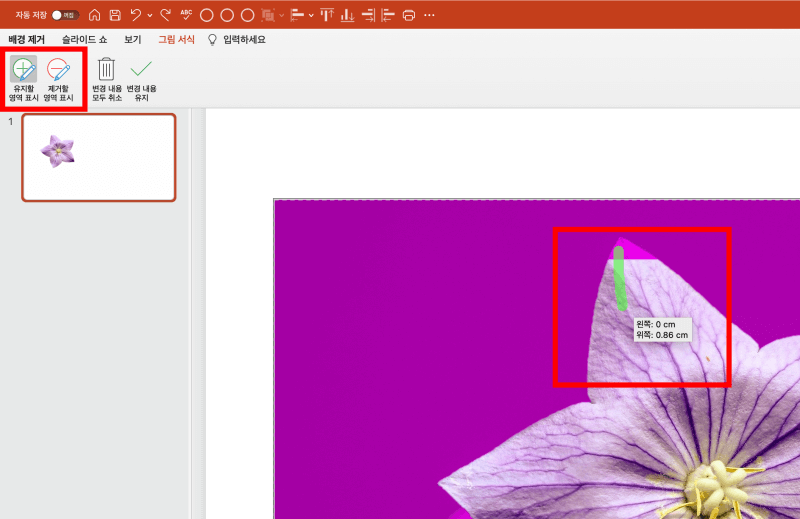Select the 그림 서식 tab
The width and height of the screenshot is (800, 519).
click(x=176, y=39)
